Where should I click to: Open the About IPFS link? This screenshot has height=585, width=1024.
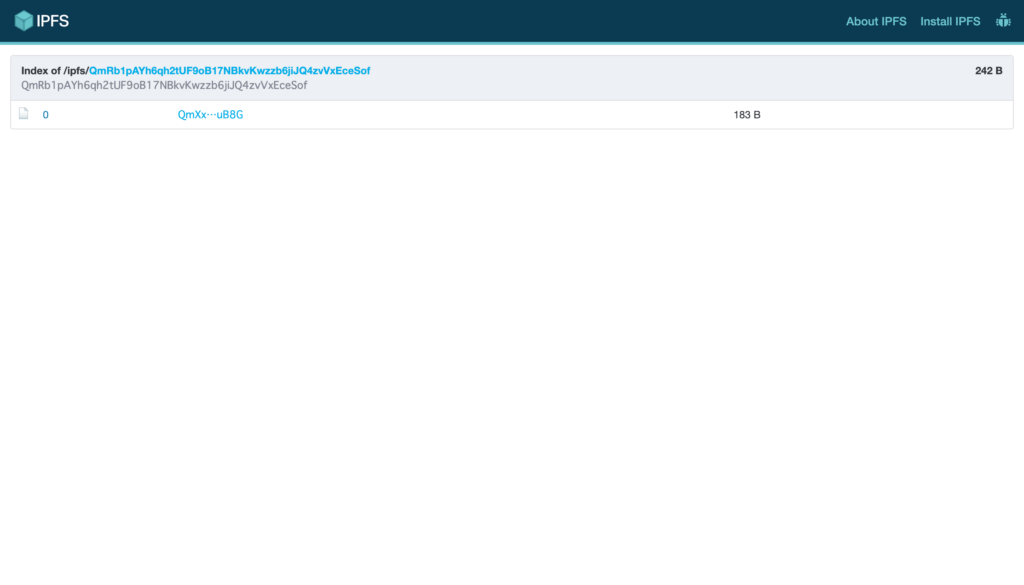pos(876,22)
